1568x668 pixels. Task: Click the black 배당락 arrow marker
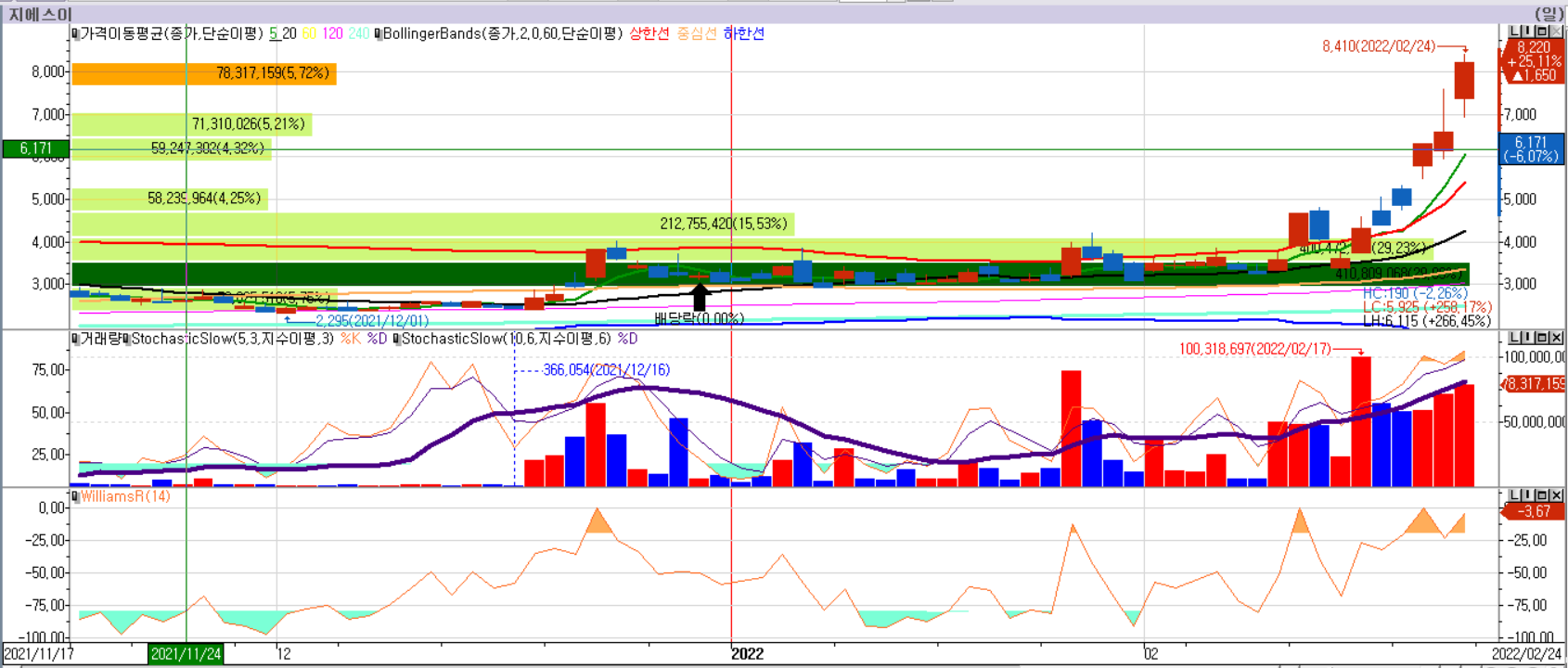point(700,298)
